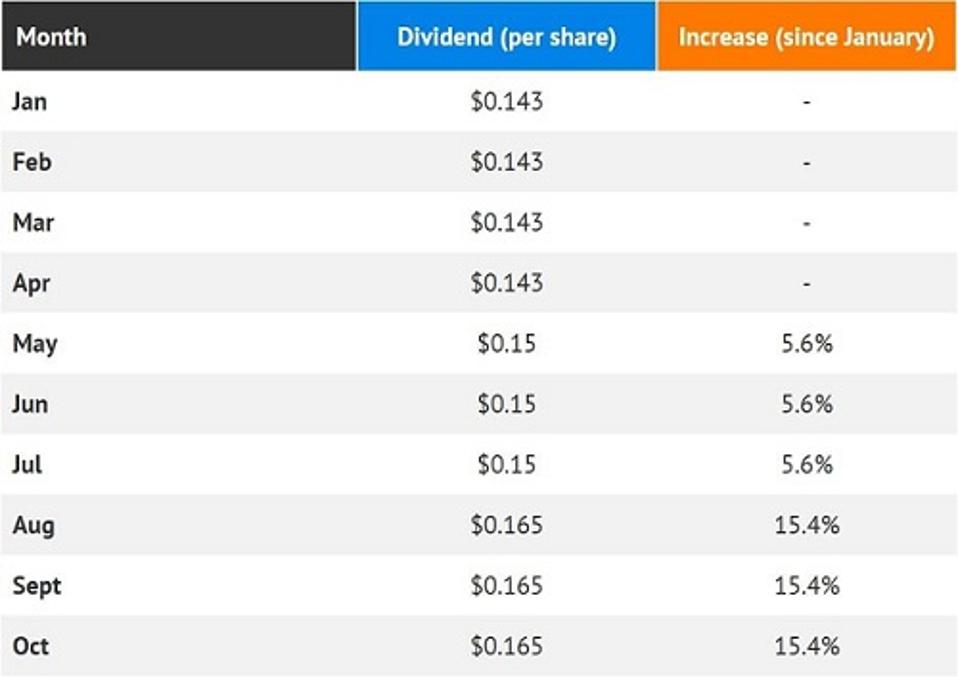
Task: Select the Mar row label
Action: (x=32, y=222)
